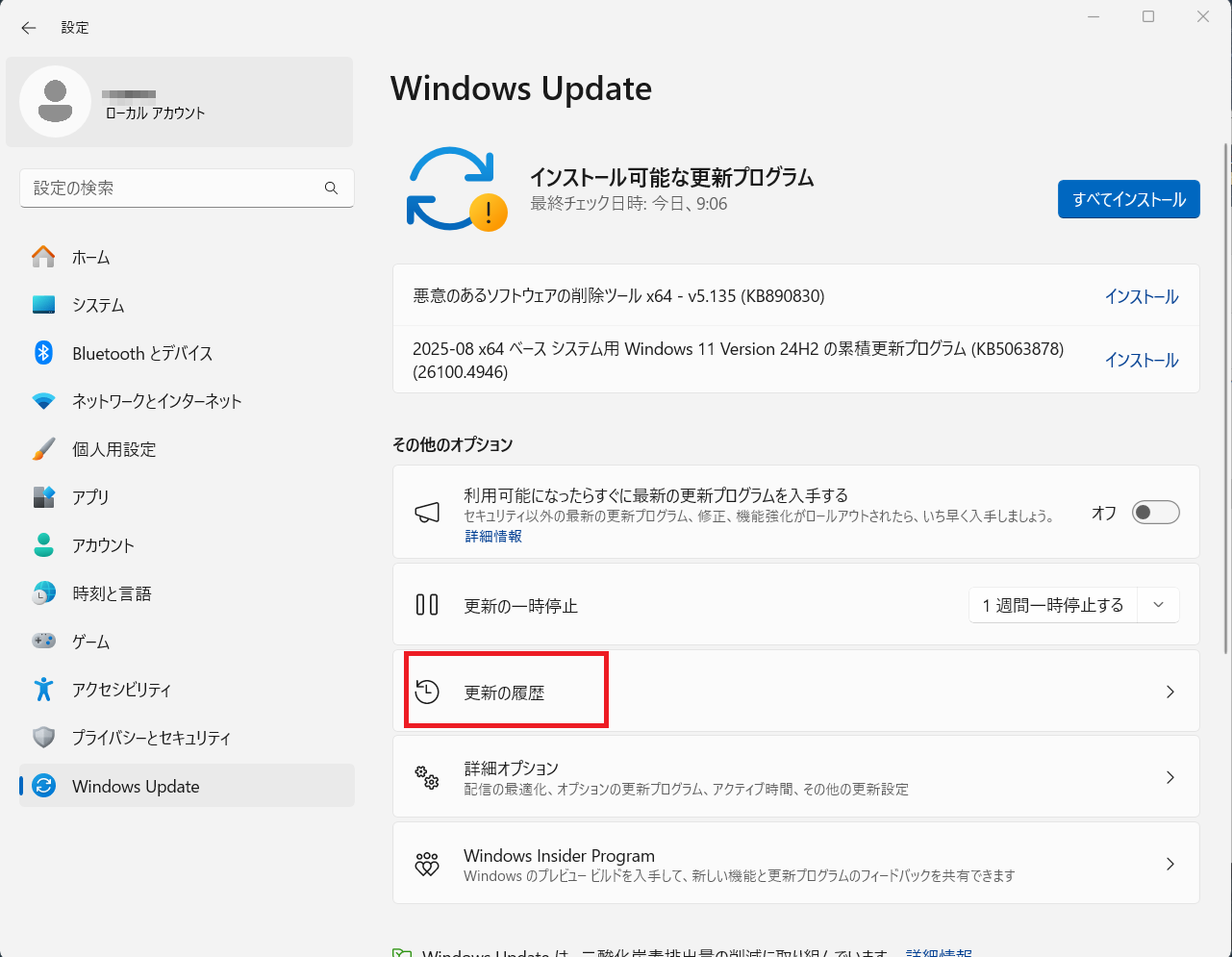Click in the 設定の検索 field
Image resolution: width=1232 pixels, height=957 pixels.
coord(187,189)
